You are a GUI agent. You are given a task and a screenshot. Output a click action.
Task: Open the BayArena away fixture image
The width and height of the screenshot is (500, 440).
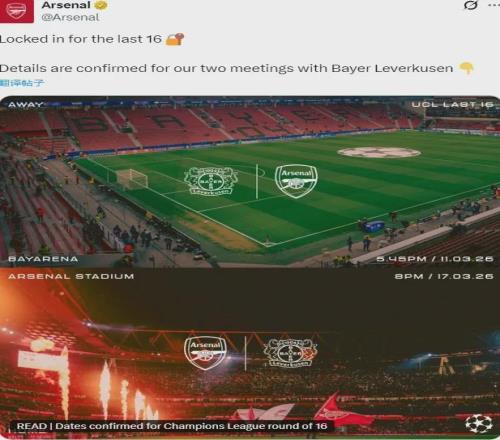pyautogui.click(x=250, y=182)
